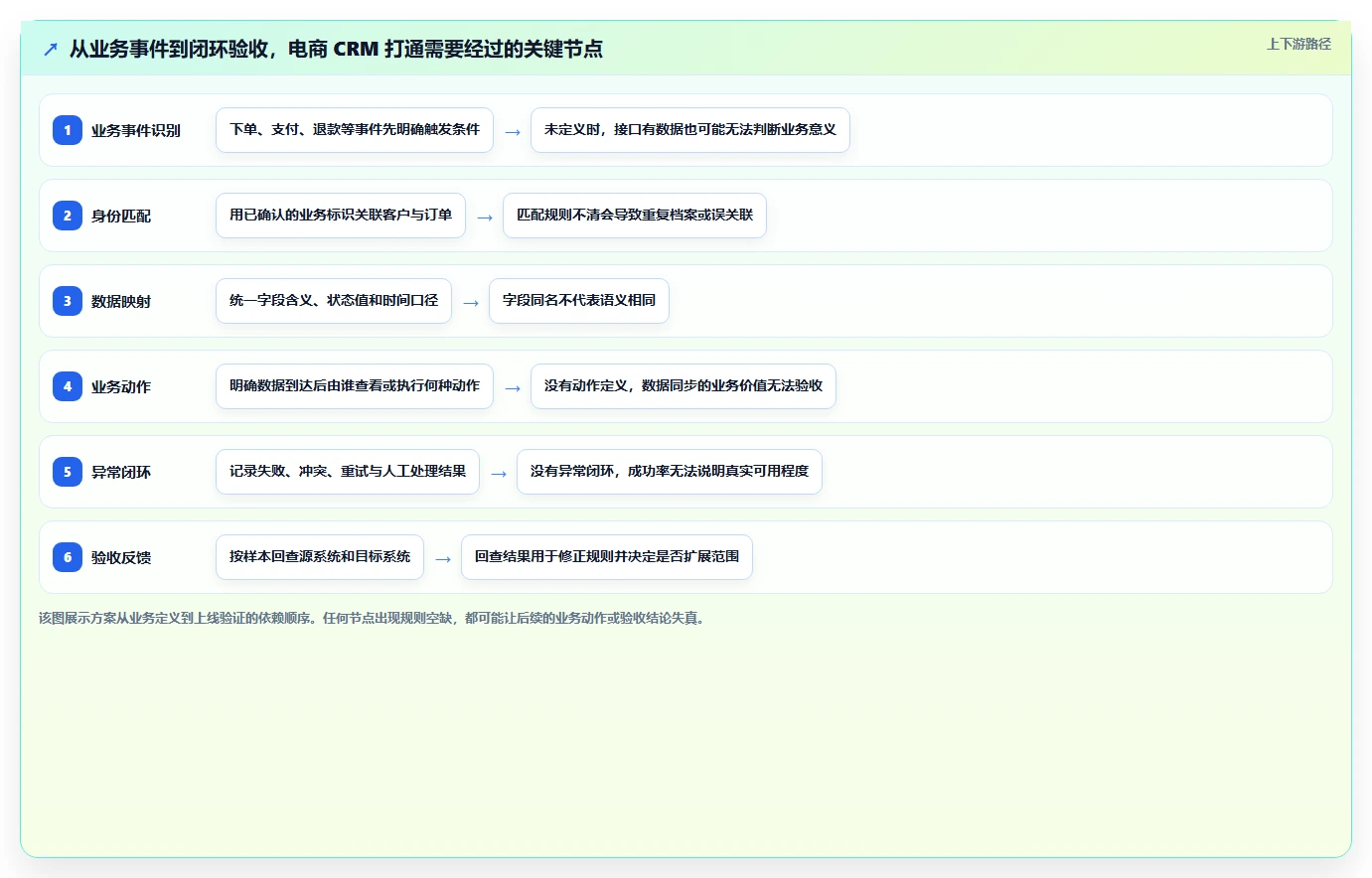Click the 上下游路径 tag in the header
Image resolution: width=1372 pixels, height=878 pixels.
coord(1298,44)
